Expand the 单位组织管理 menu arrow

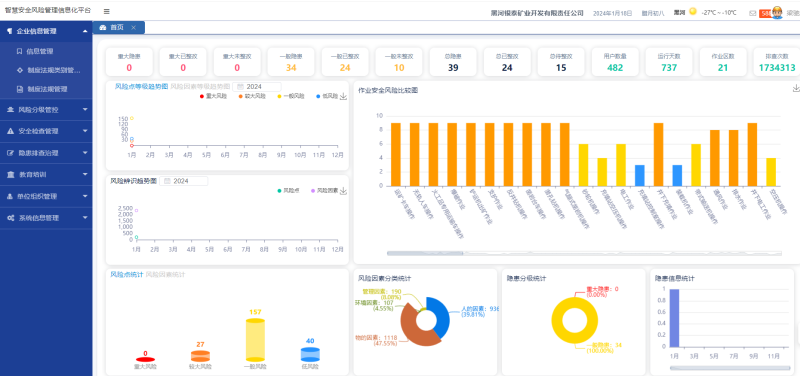coord(85,196)
